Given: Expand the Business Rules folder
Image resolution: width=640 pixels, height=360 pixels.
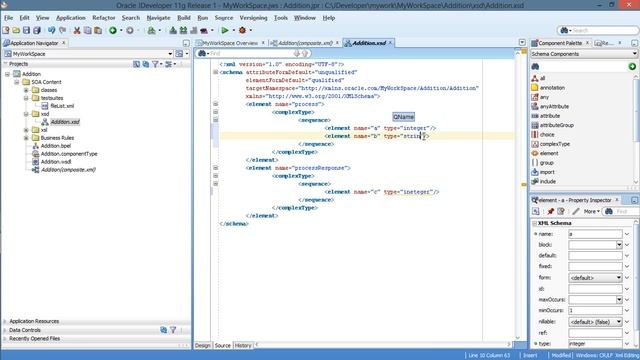Looking at the screenshot, I should (x=26, y=138).
